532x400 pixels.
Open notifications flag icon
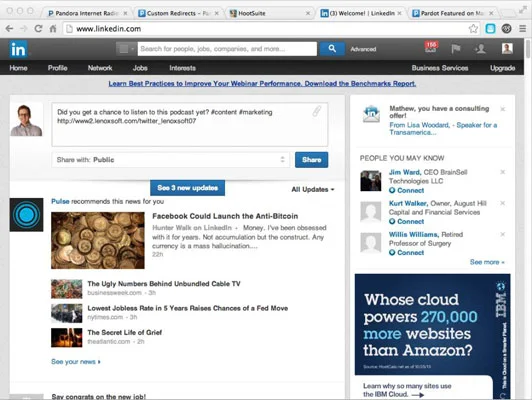[456, 49]
